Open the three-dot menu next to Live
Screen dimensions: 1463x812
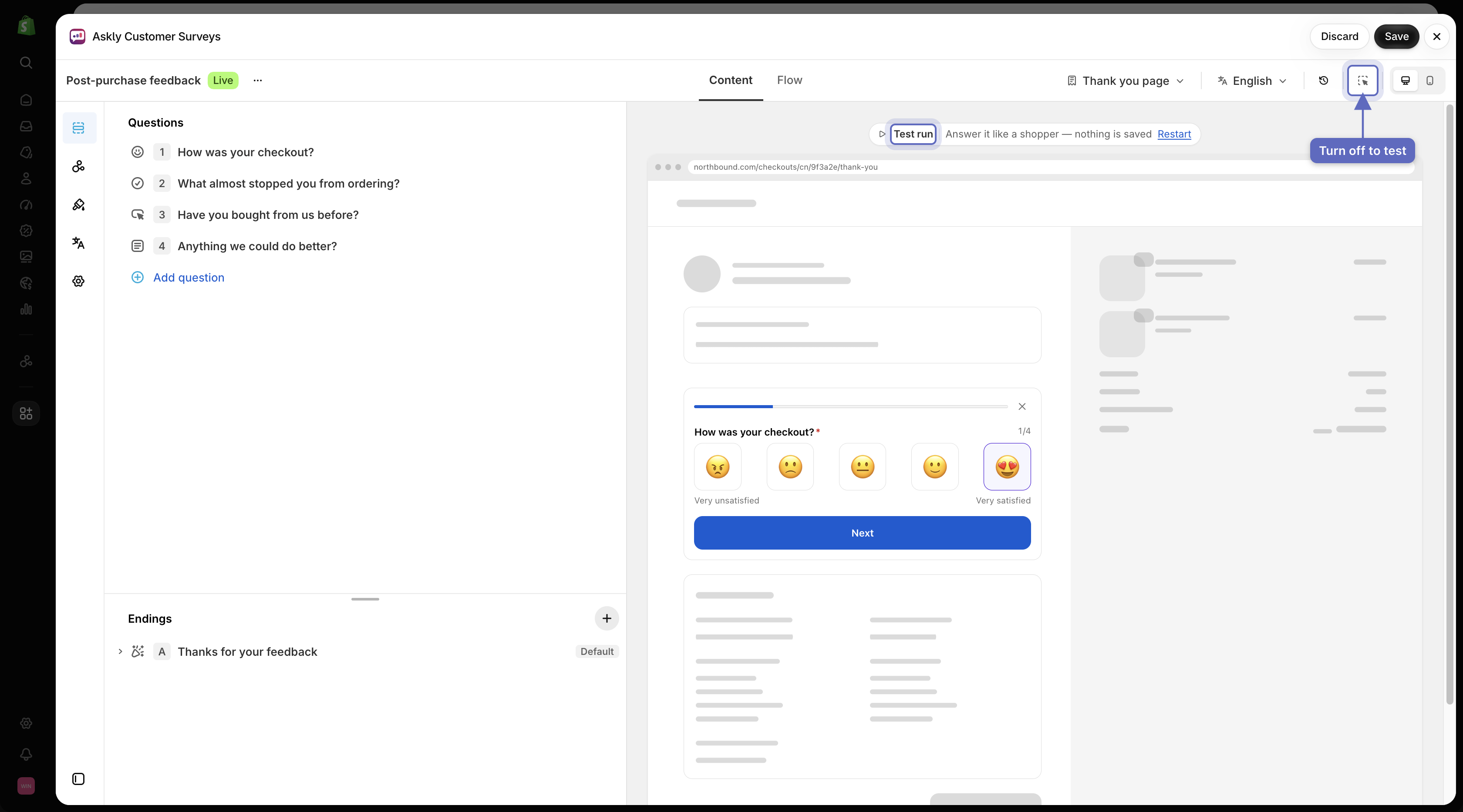(x=258, y=81)
